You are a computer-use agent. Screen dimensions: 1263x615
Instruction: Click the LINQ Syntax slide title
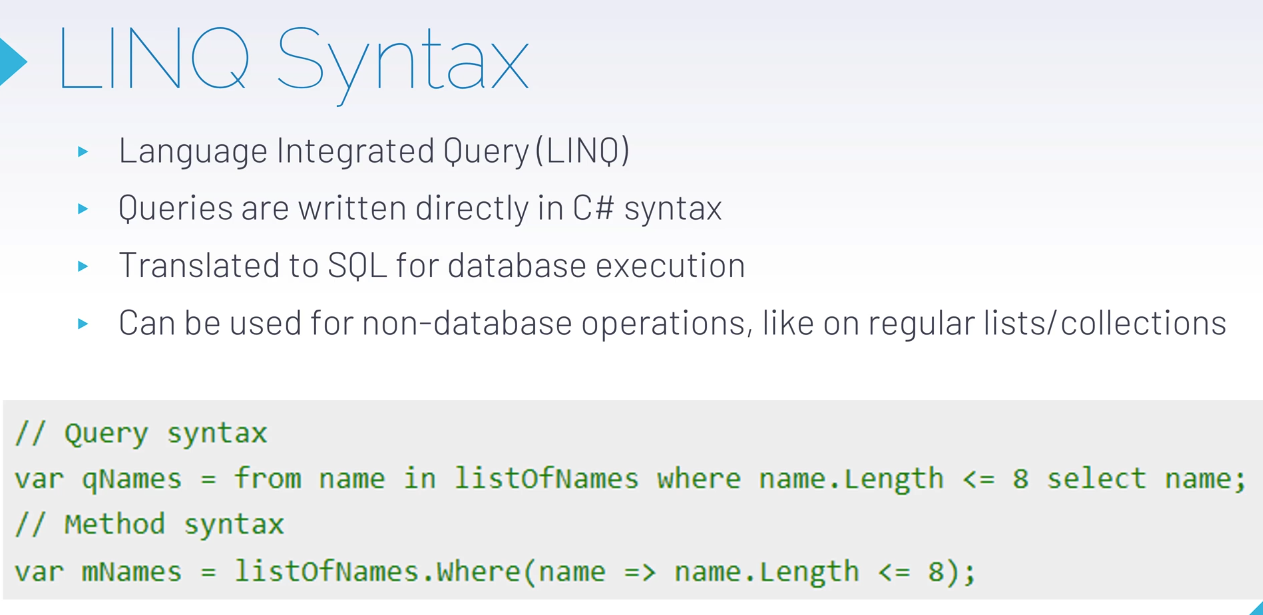point(292,60)
